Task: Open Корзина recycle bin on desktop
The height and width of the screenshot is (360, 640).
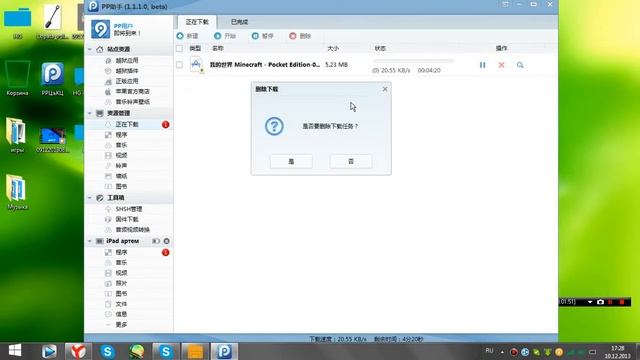Action: click(17, 78)
